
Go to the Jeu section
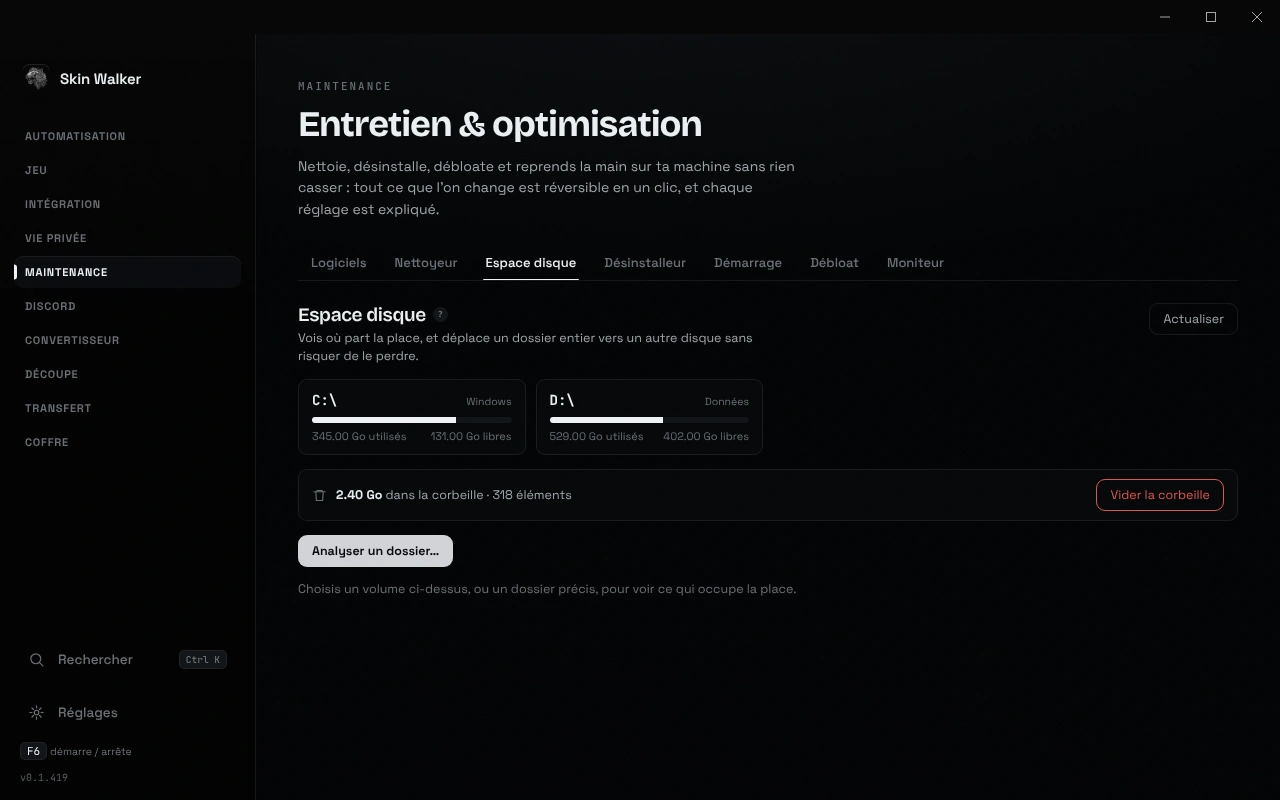(x=128, y=170)
